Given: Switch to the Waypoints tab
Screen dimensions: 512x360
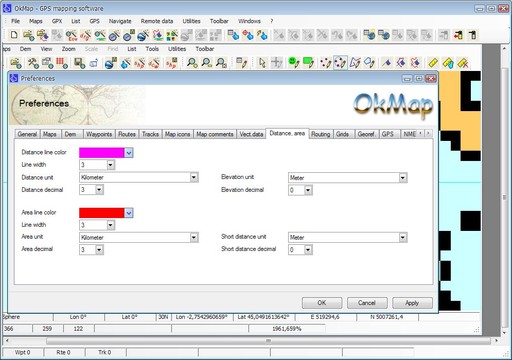Looking at the screenshot, I should 99,134.
